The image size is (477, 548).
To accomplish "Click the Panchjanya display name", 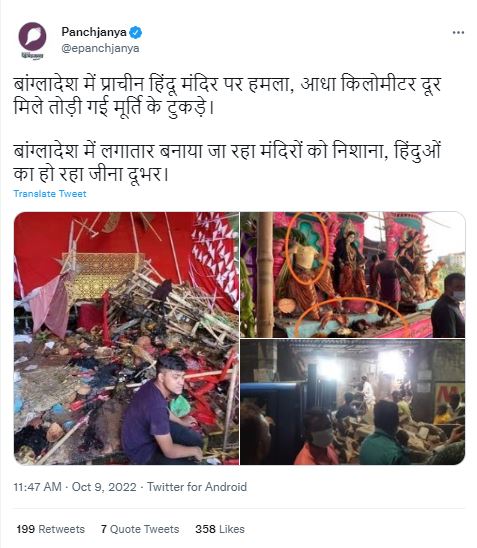I will (94, 32).
